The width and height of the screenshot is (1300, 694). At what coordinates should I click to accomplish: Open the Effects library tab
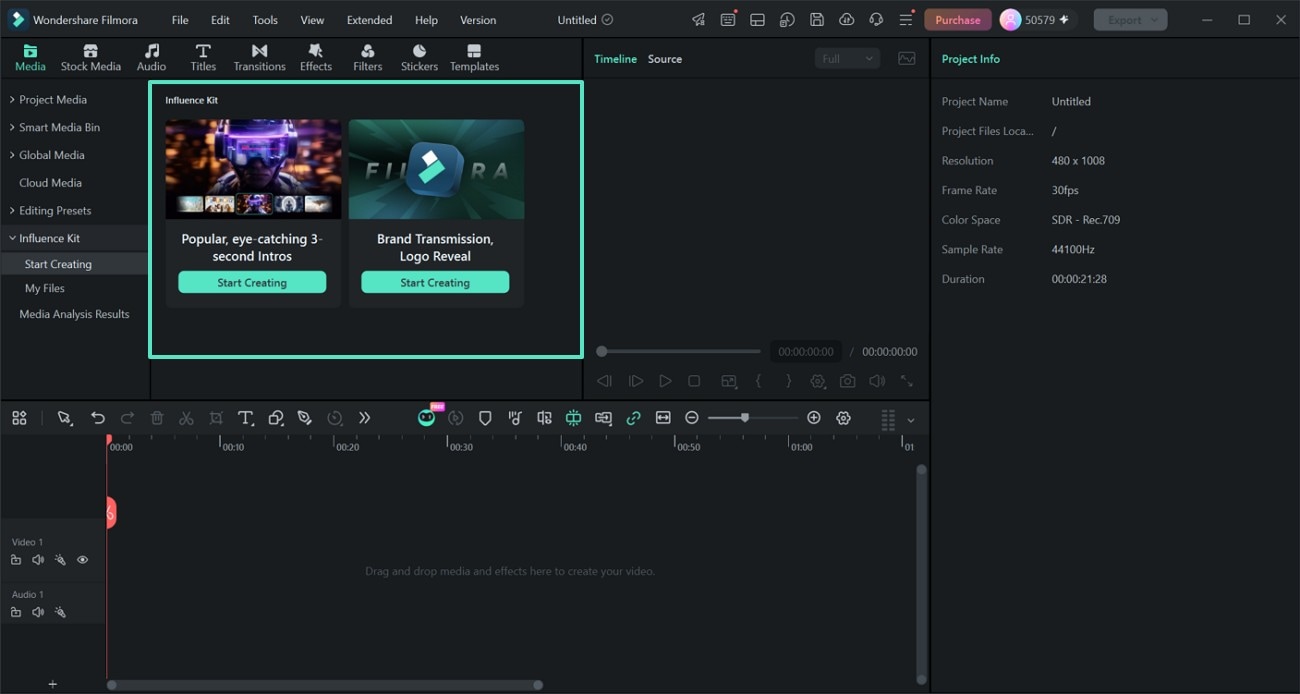click(315, 58)
